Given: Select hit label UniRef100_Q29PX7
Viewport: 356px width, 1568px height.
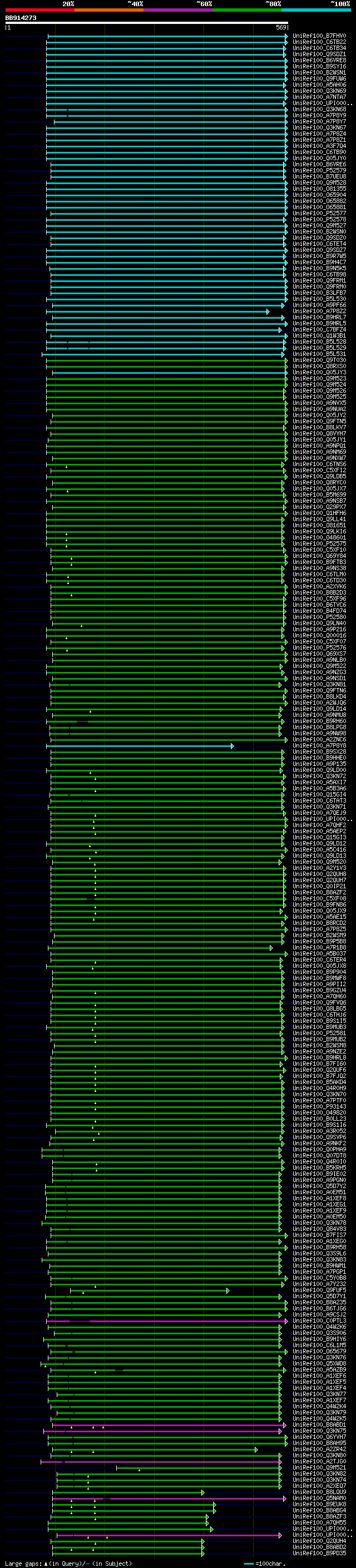Looking at the screenshot, I should [319, 507].
